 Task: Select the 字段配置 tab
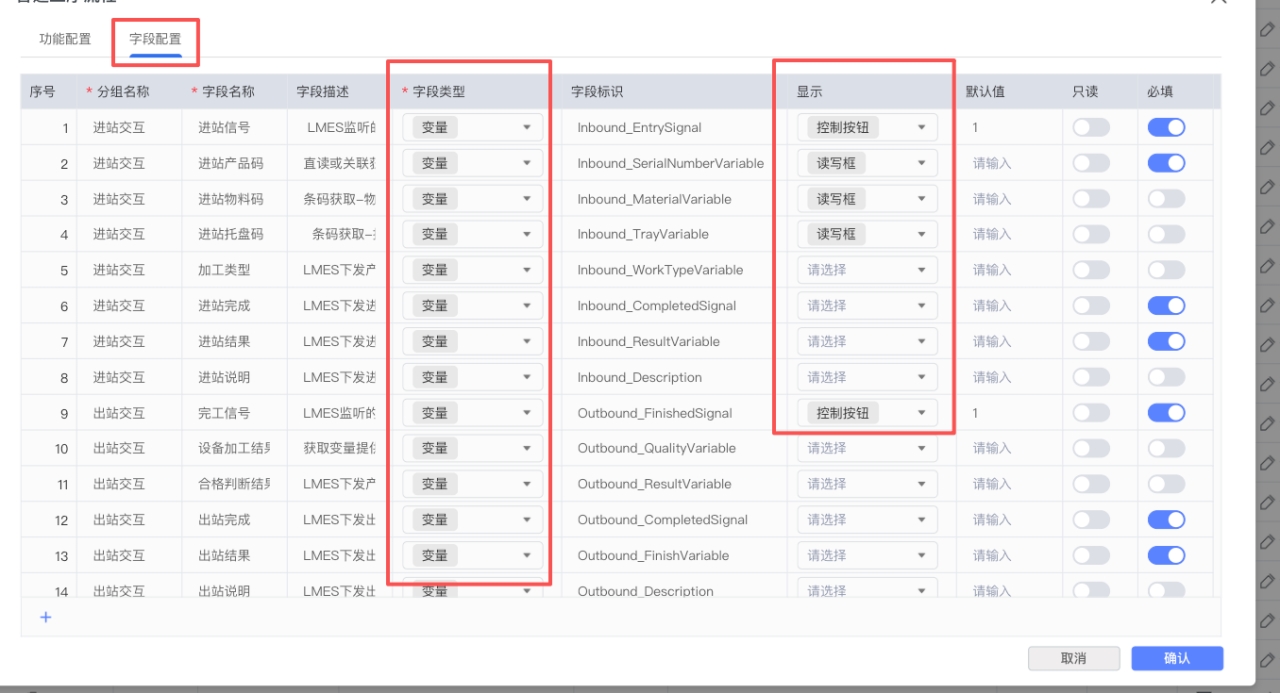click(155, 39)
